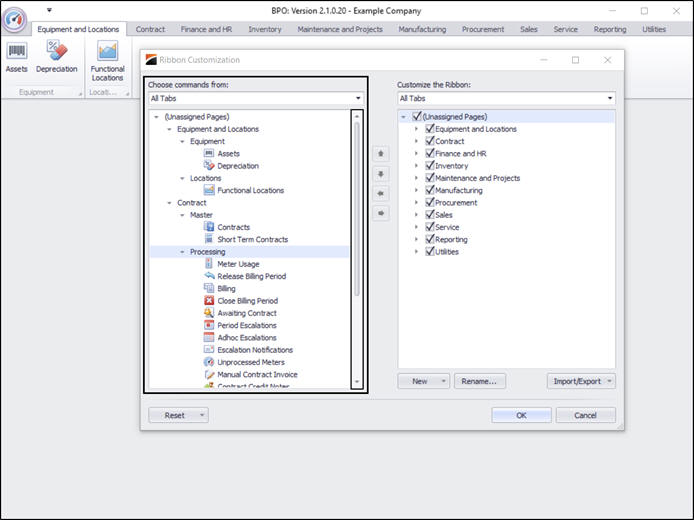
Task: Open the Maintenance and Projects tab
Action: (340, 29)
